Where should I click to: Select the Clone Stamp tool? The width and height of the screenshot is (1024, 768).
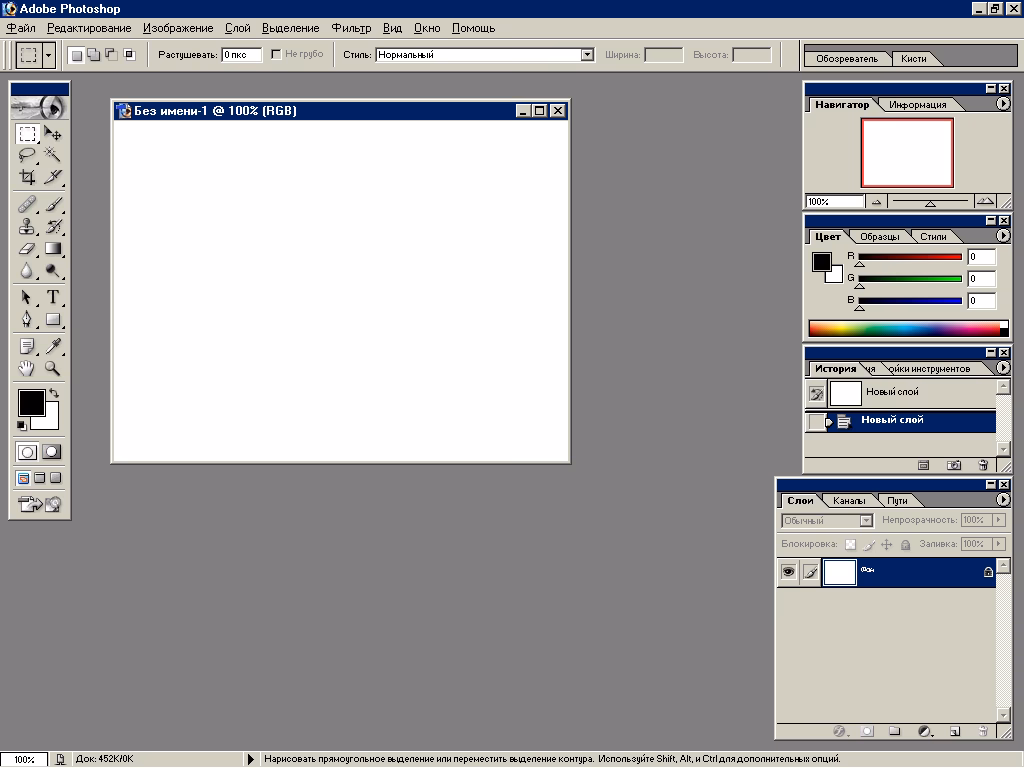(x=25, y=226)
